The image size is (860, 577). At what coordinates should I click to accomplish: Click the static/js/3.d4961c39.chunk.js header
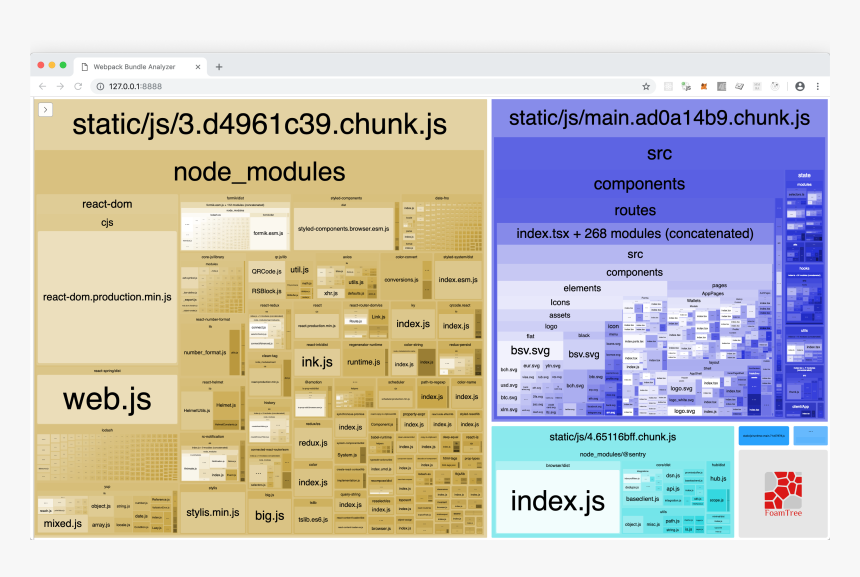tap(259, 124)
